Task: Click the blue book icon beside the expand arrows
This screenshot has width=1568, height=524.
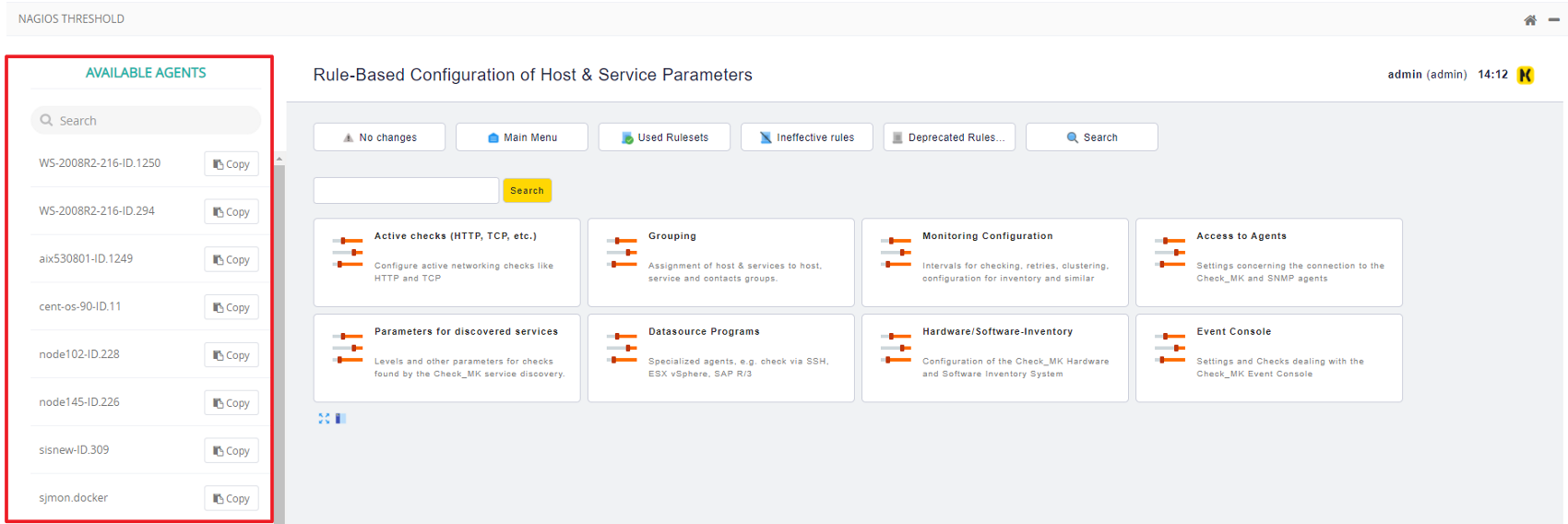Action: [x=340, y=418]
